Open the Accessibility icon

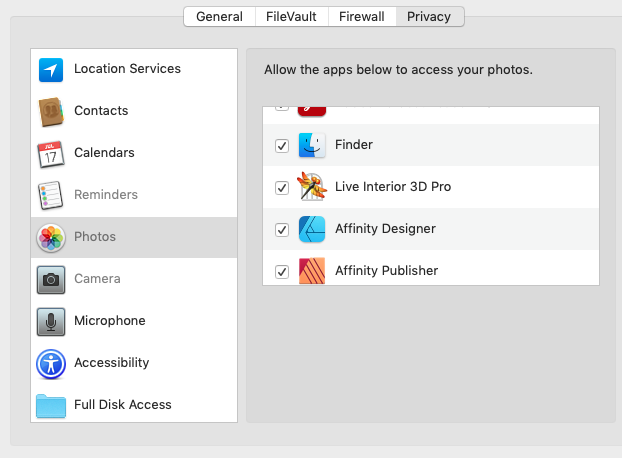click(51, 363)
